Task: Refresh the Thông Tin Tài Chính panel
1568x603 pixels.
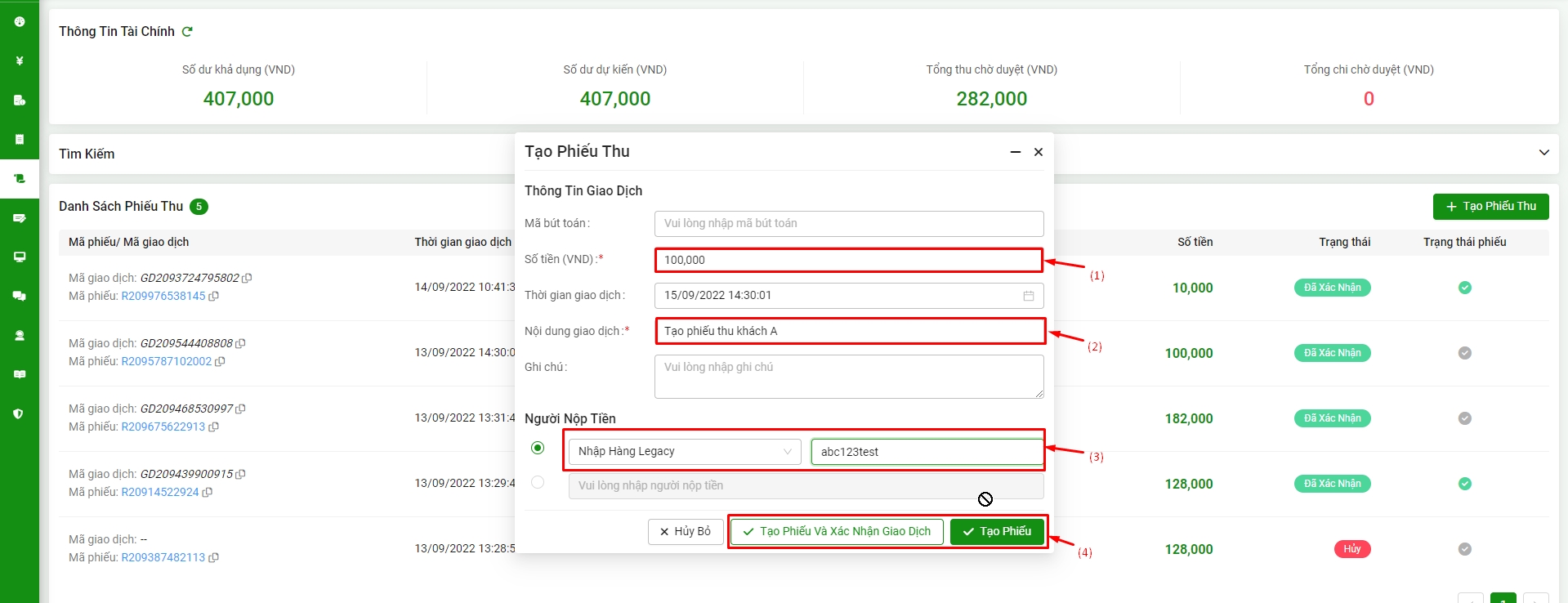Action: click(x=187, y=32)
